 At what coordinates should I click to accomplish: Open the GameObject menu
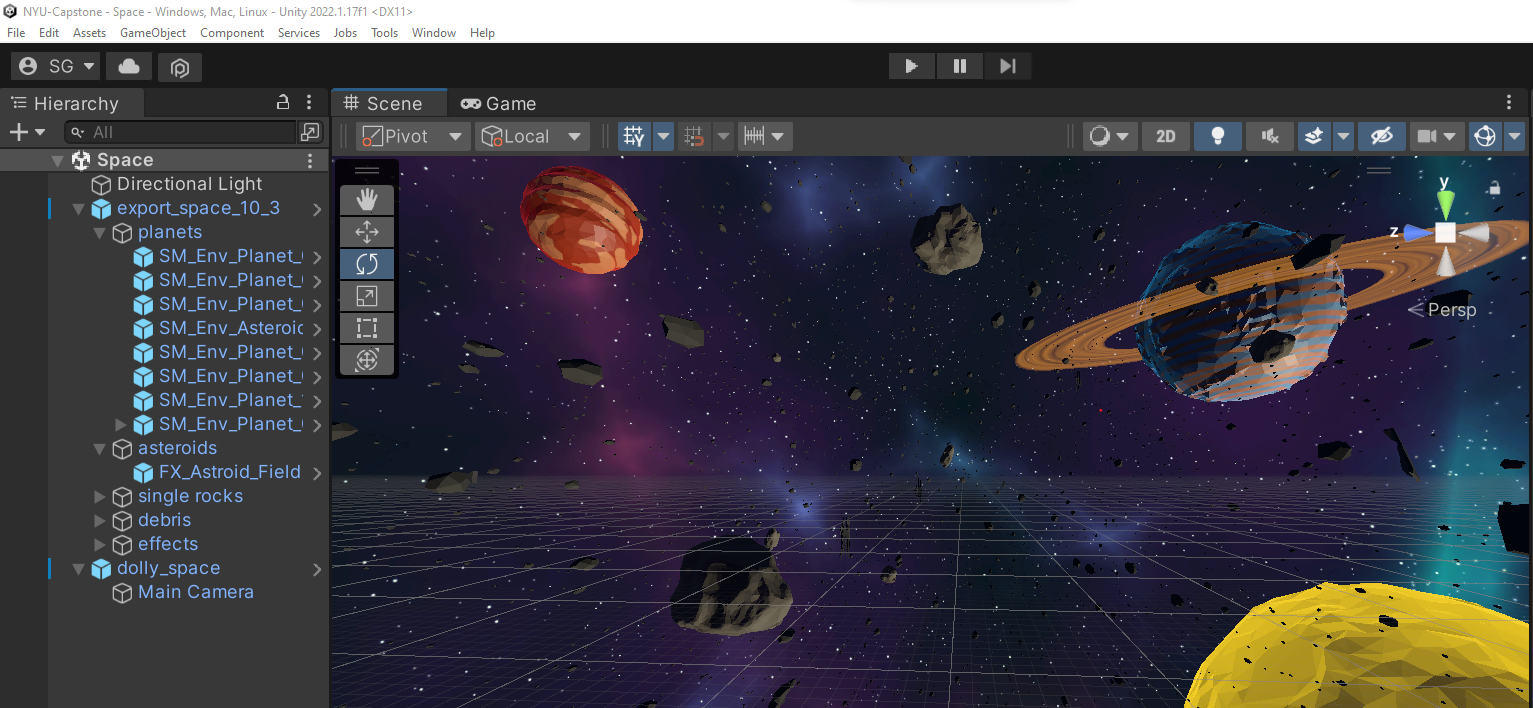coord(153,33)
